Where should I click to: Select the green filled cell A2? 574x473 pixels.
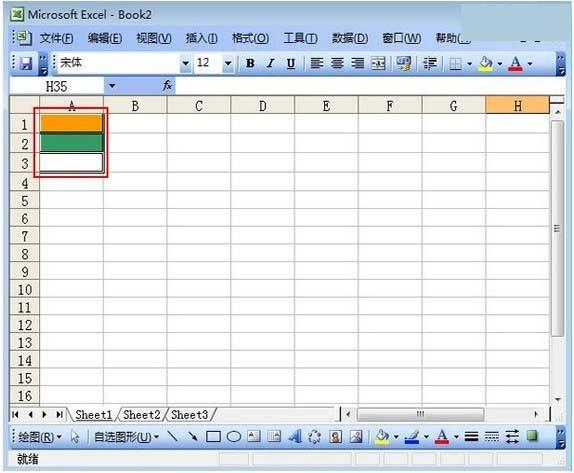click(71, 143)
